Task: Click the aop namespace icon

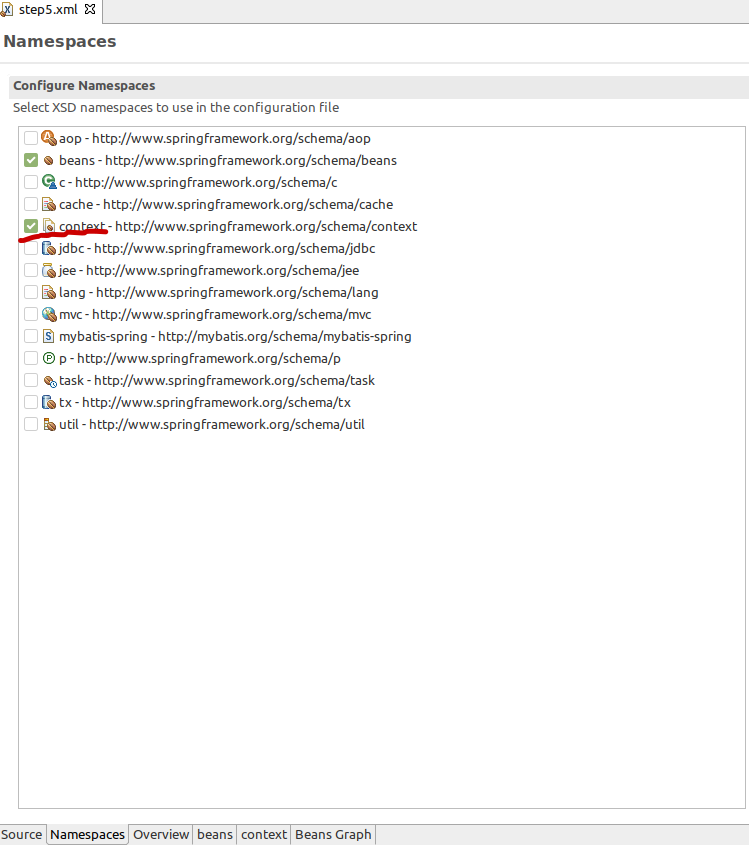Action: [49, 138]
